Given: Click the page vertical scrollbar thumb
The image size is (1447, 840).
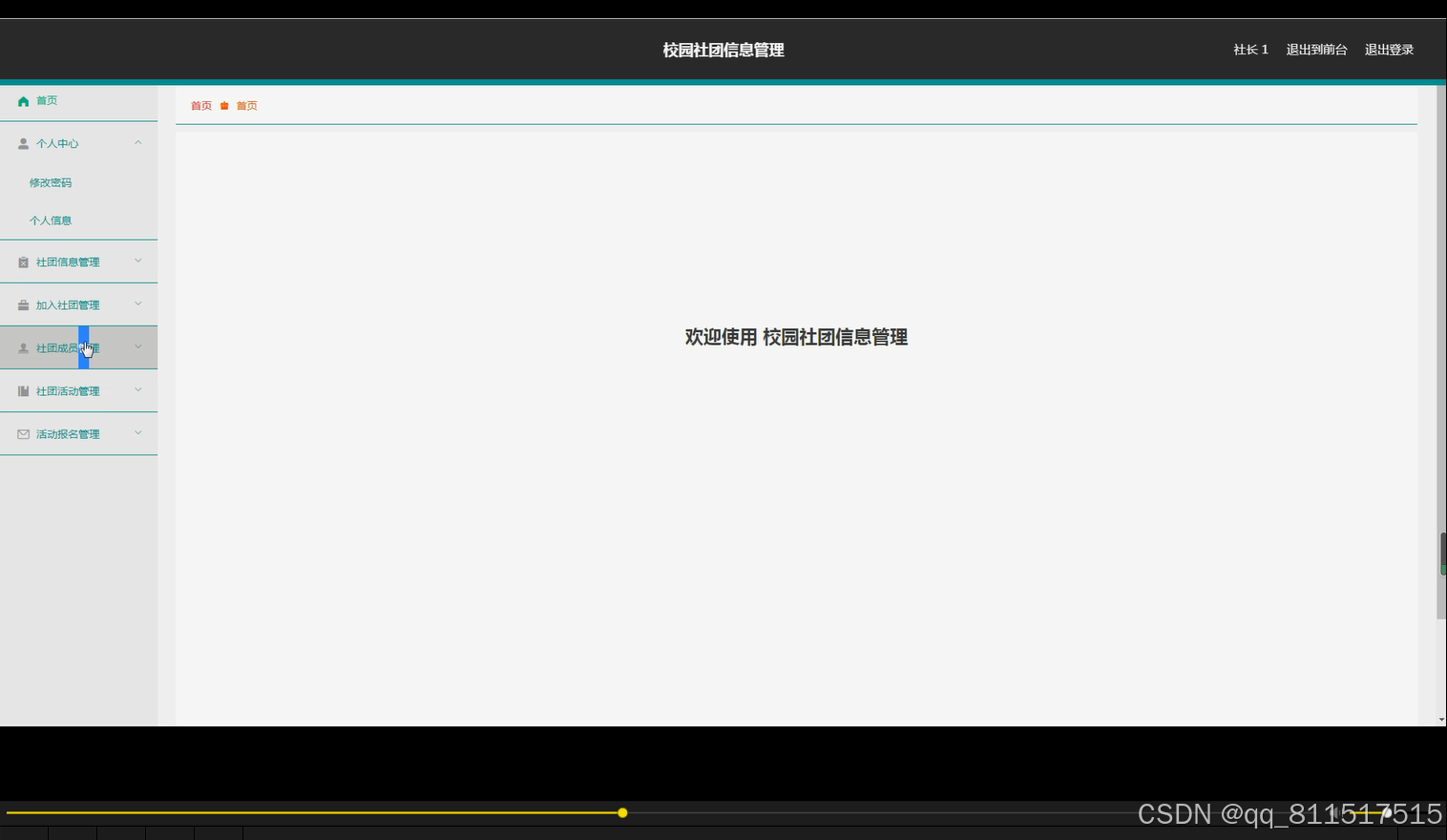Looking at the screenshot, I should (x=1441, y=352).
